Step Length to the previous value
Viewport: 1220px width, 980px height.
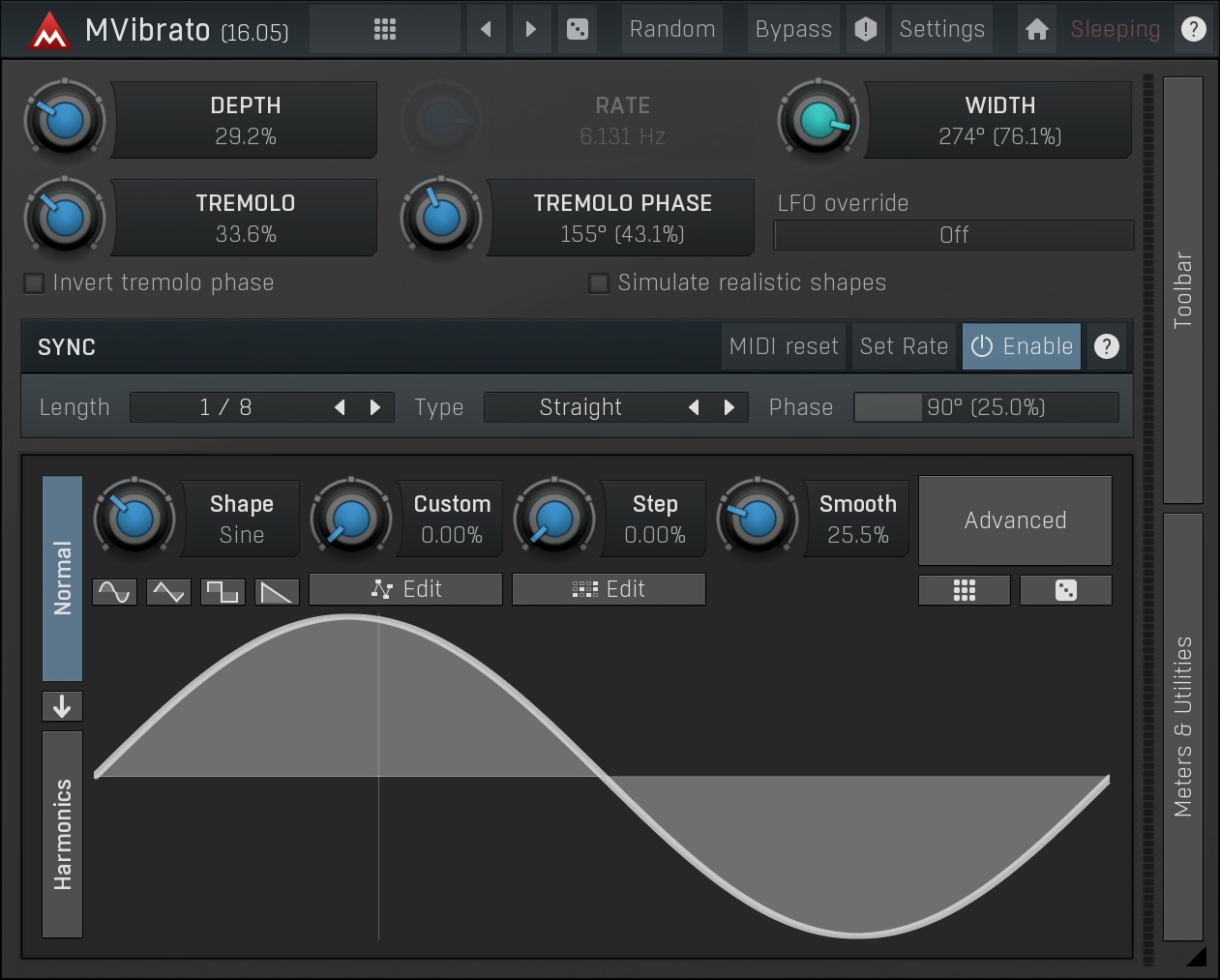click(340, 407)
